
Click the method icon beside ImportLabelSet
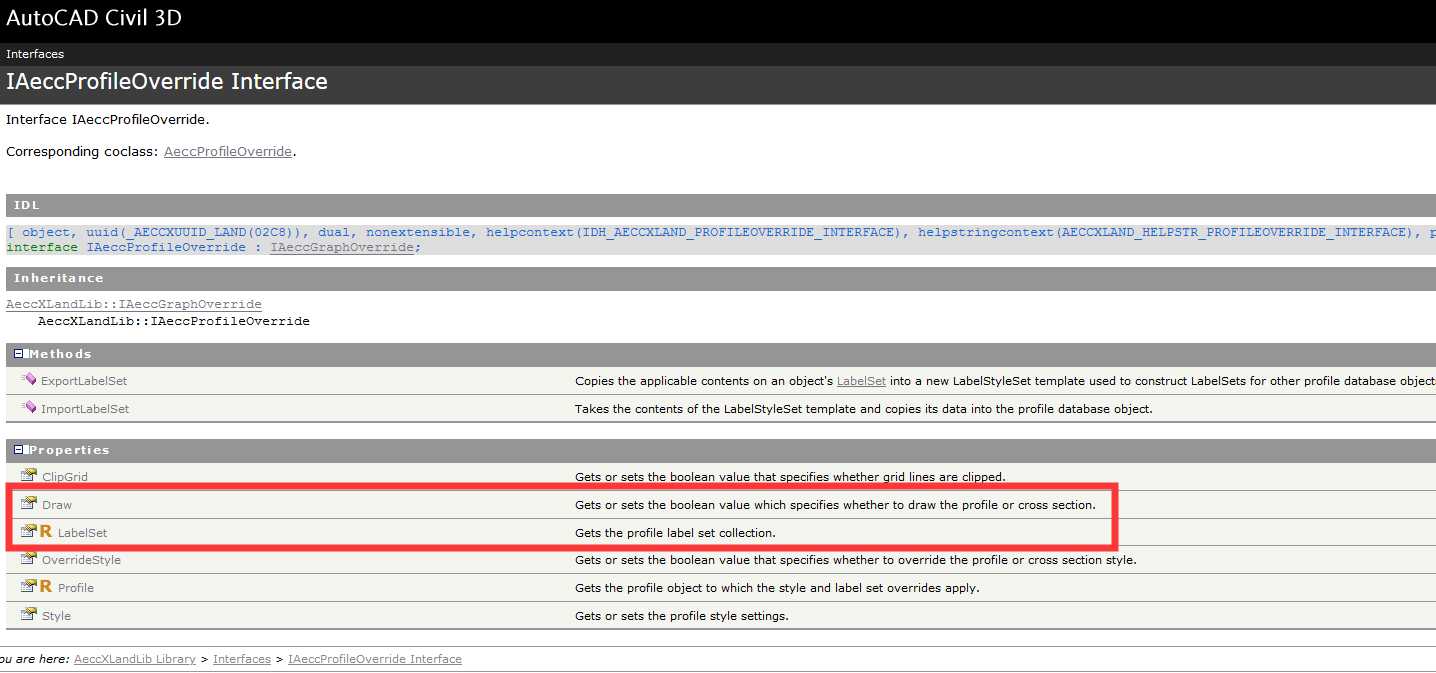28,408
